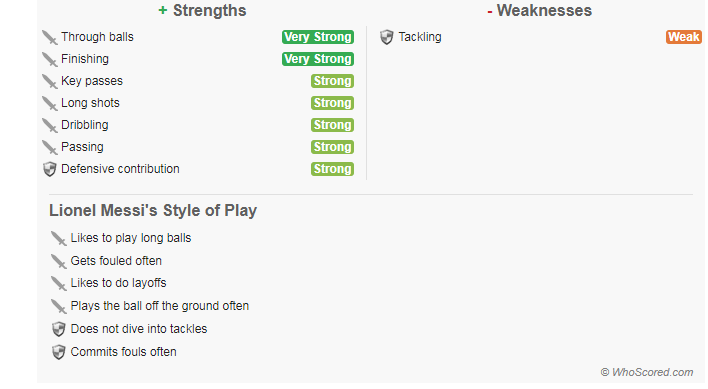Click the shield icon by Does not dive into tackles
The width and height of the screenshot is (708, 389).
pos(59,329)
